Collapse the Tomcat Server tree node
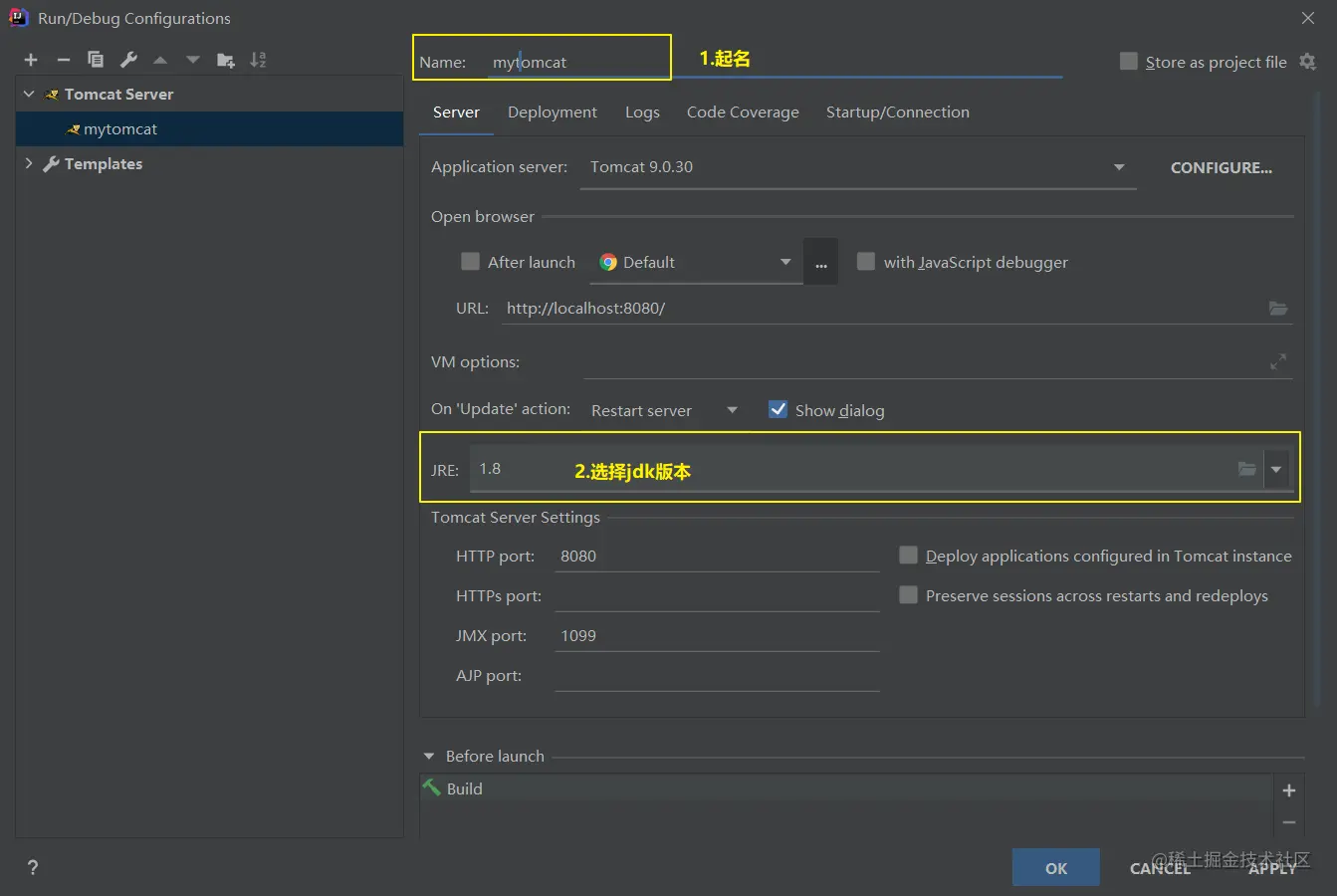1337x896 pixels. pyautogui.click(x=29, y=94)
